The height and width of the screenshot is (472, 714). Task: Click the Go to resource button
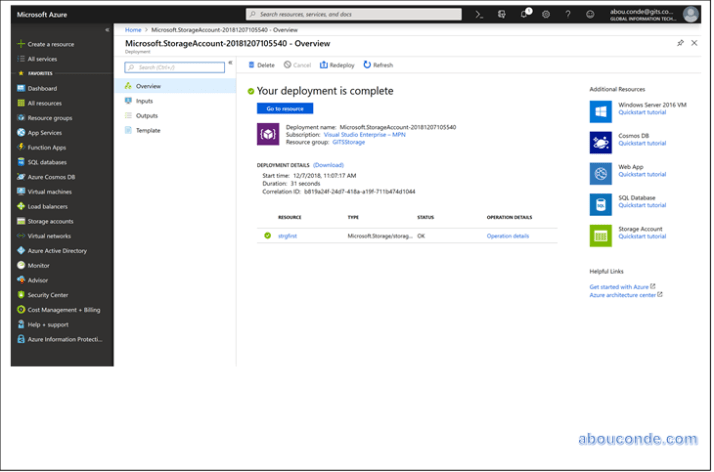[285, 108]
